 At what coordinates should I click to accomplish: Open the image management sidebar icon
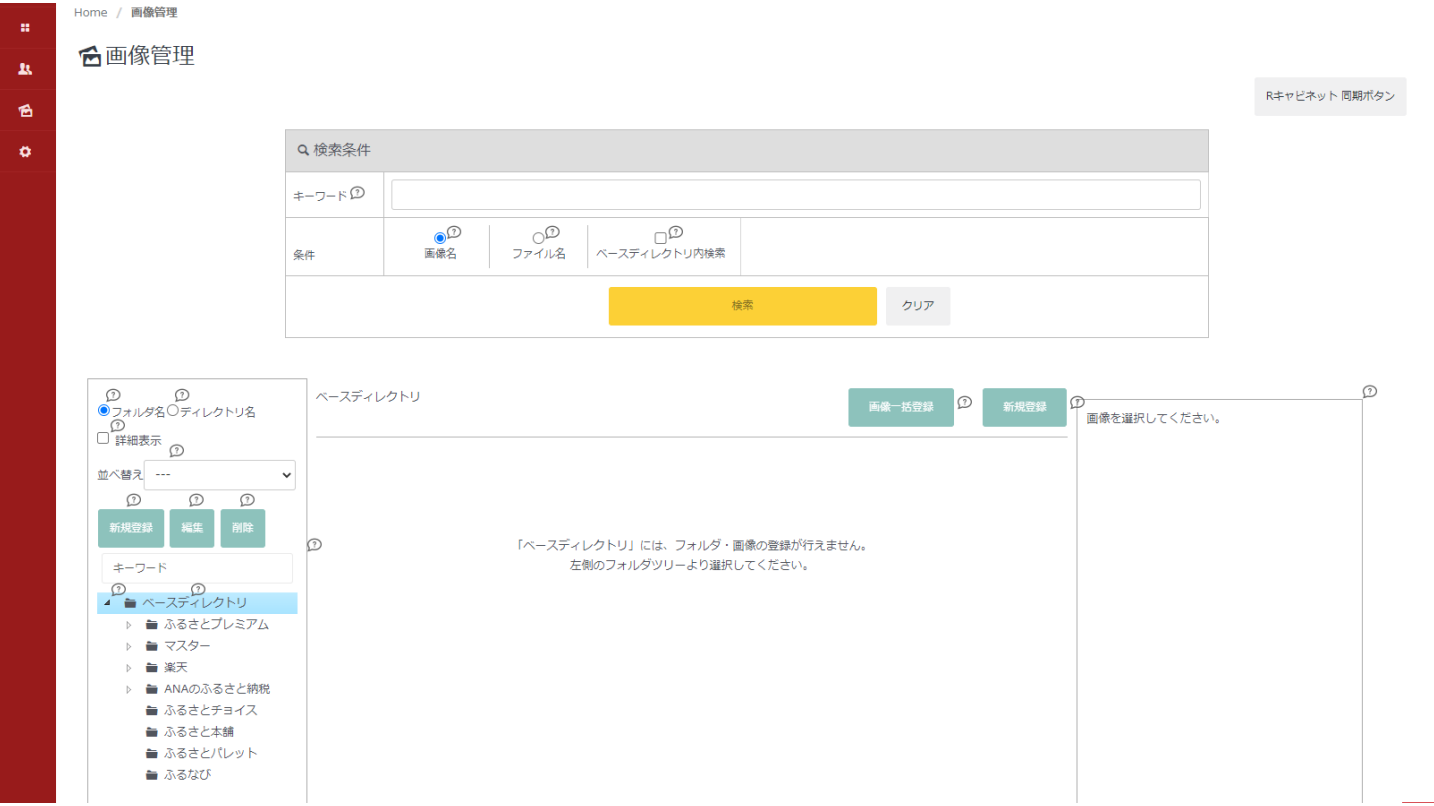[26, 111]
